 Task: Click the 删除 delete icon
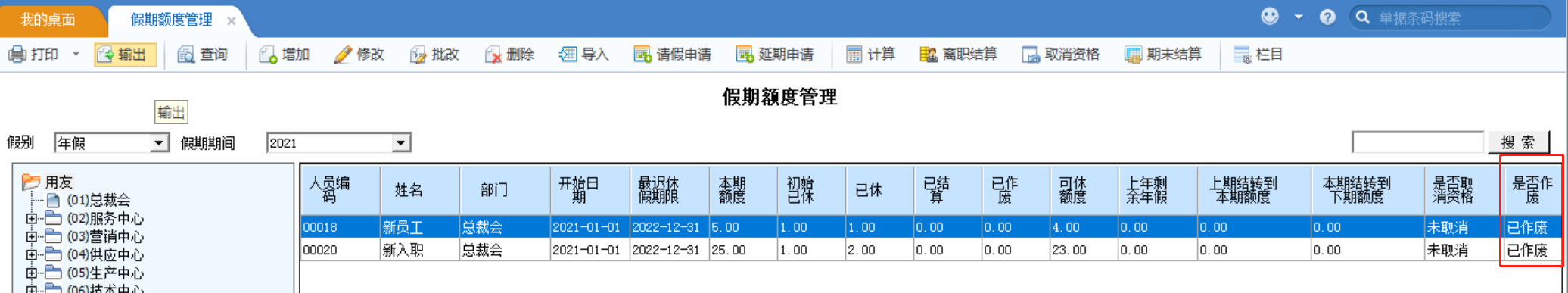[493, 55]
